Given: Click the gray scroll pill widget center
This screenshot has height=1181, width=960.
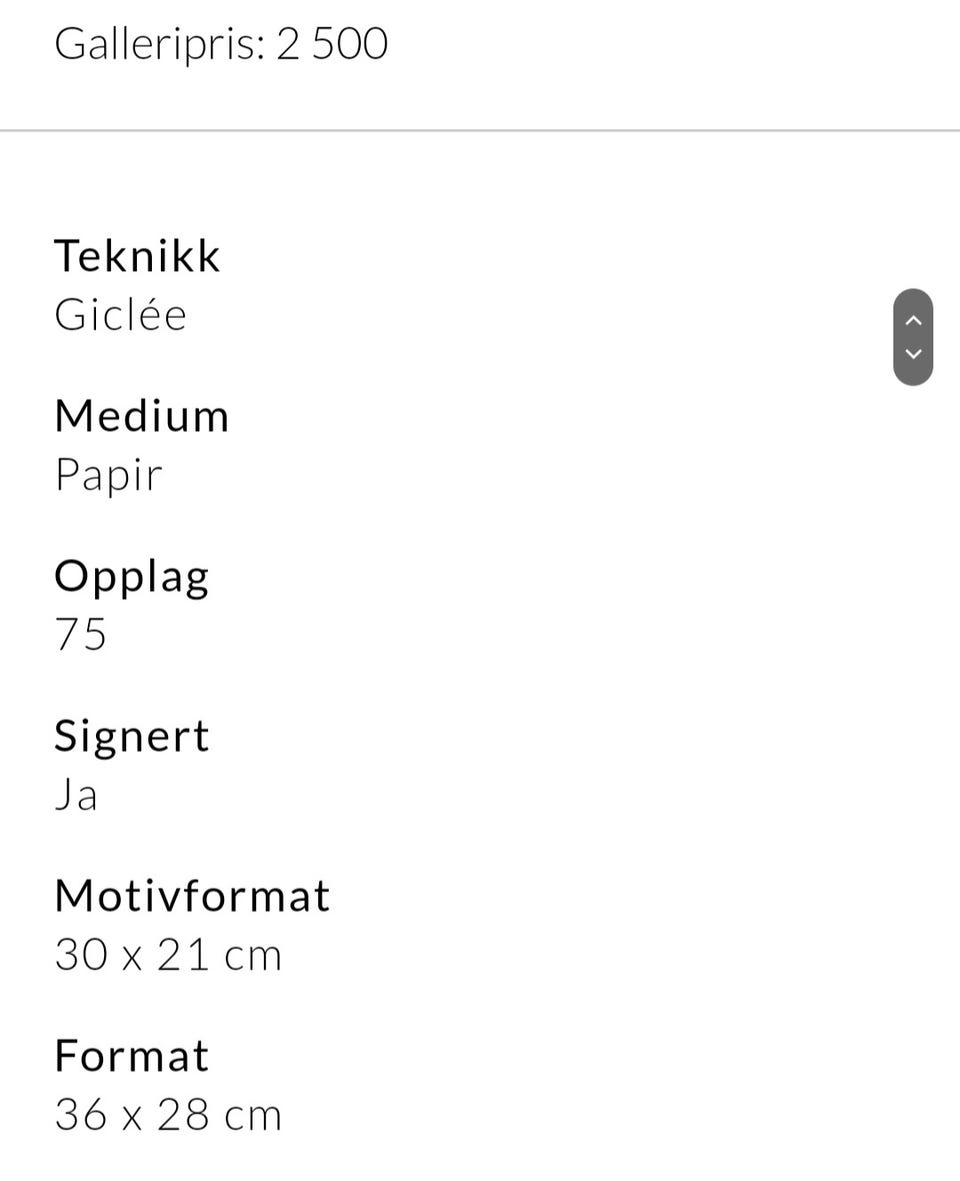Looking at the screenshot, I should point(912,337).
